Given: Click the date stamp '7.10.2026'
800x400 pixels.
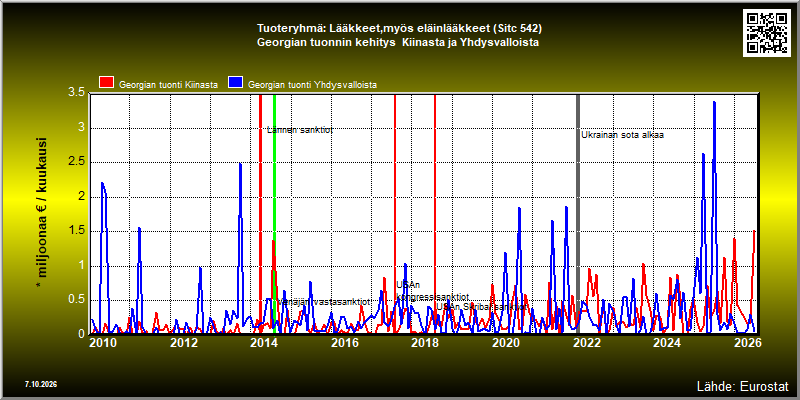Looking at the screenshot, I should click(41, 384).
